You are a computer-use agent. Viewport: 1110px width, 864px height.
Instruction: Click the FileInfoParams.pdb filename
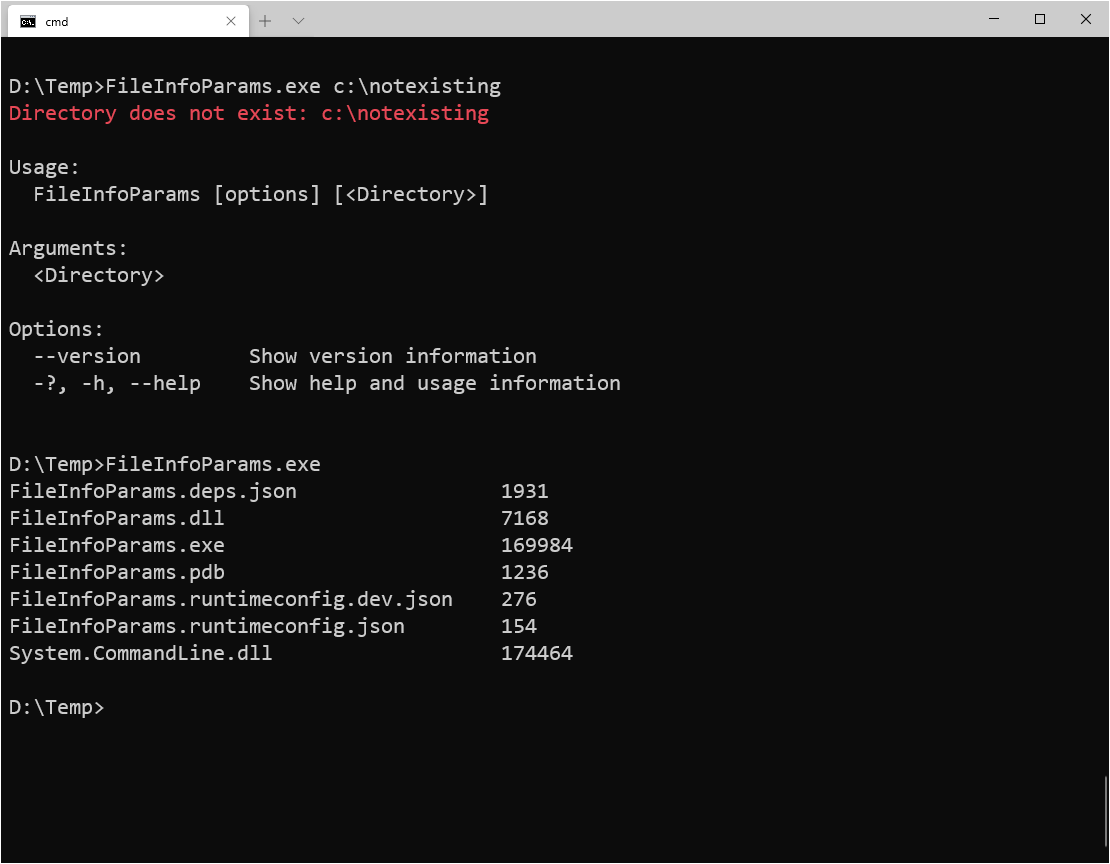point(116,571)
